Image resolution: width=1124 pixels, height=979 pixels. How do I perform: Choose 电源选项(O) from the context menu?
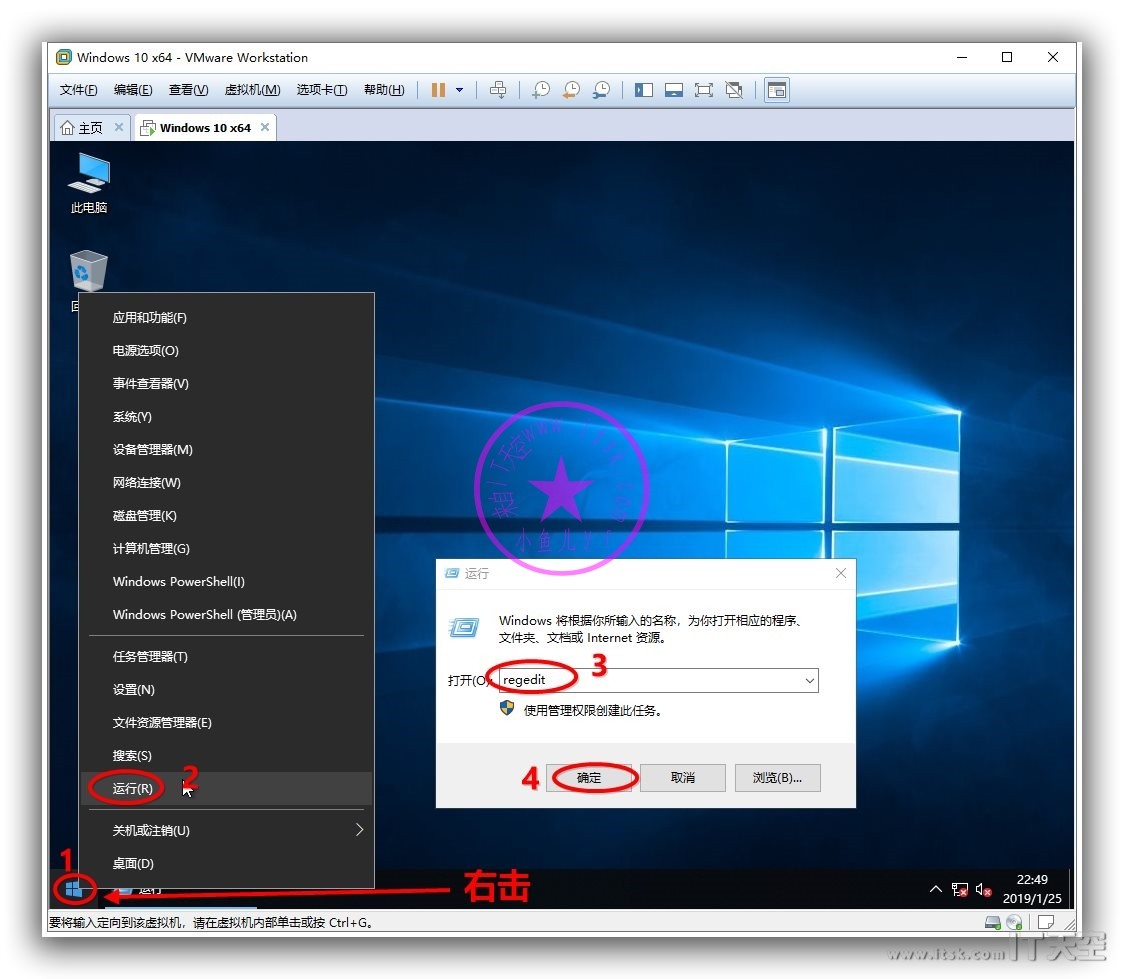click(x=227, y=350)
